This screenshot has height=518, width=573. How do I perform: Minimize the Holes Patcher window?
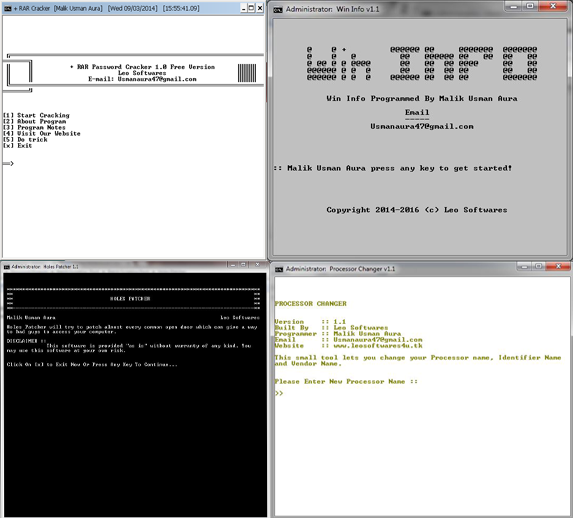click(232, 265)
